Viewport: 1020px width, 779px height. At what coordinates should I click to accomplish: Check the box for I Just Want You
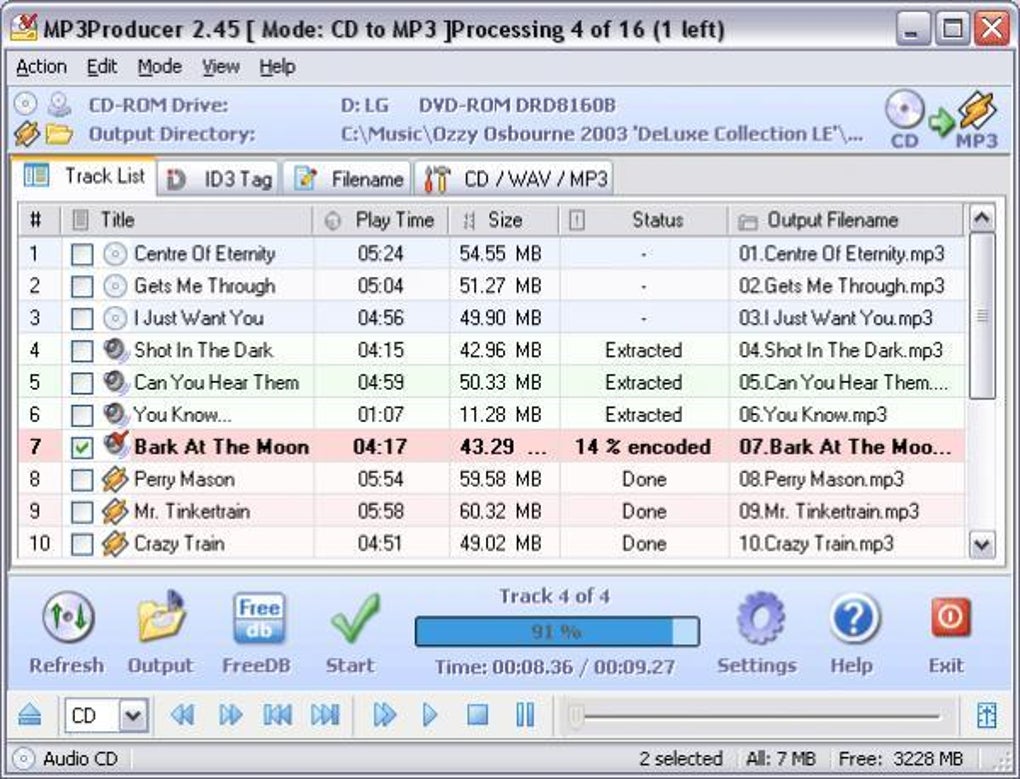pos(82,319)
